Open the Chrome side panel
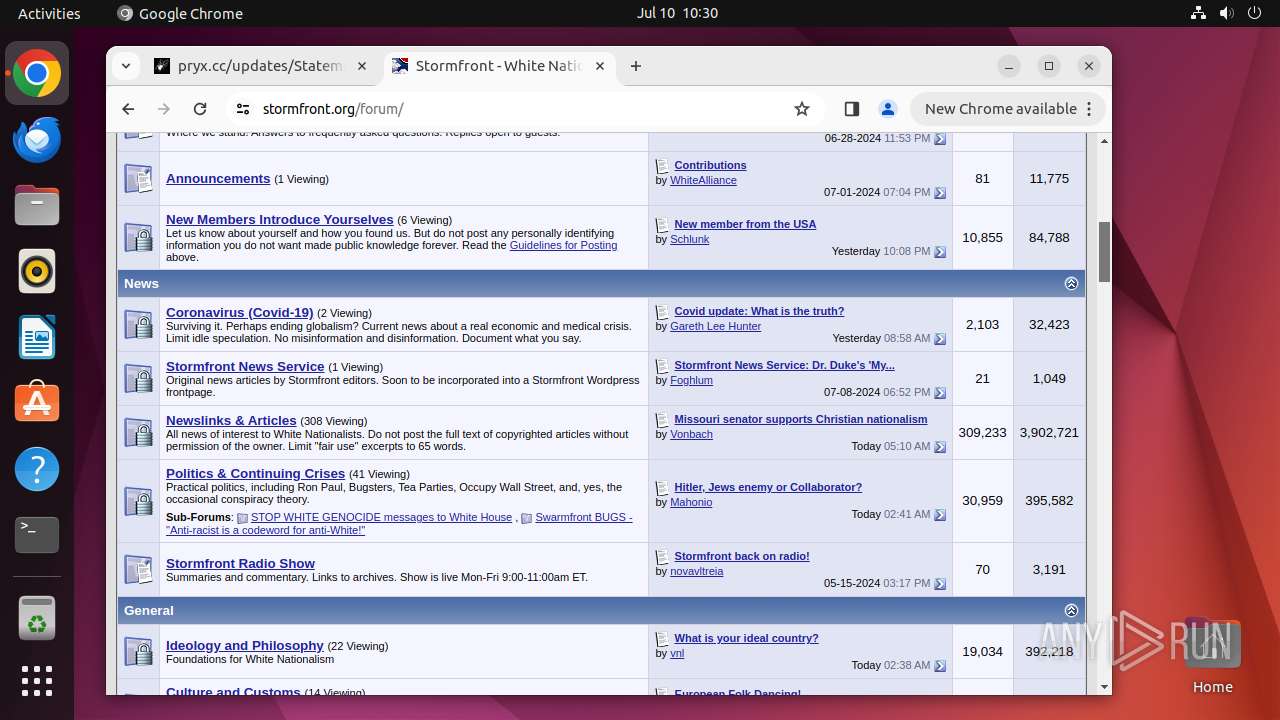Screen dimensions: 1280x720 click(x=852, y=109)
